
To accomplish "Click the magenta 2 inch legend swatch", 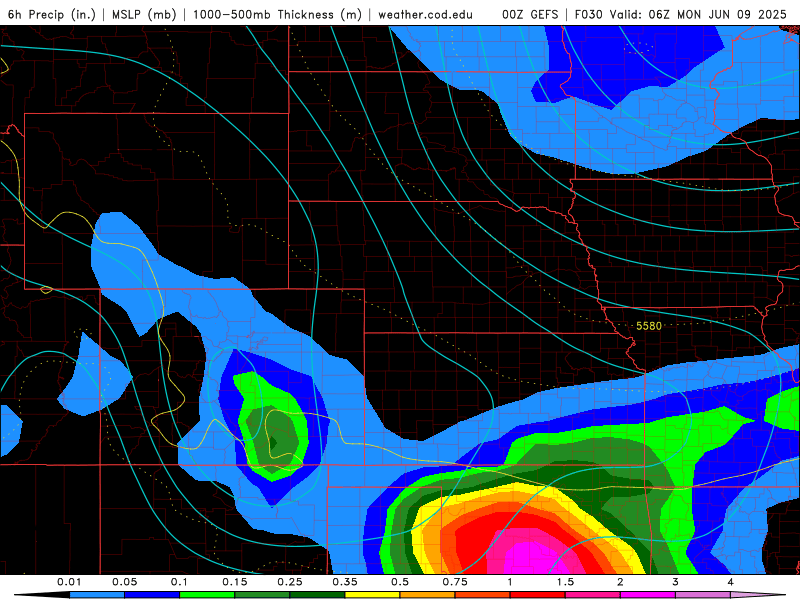I will coord(648,595).
